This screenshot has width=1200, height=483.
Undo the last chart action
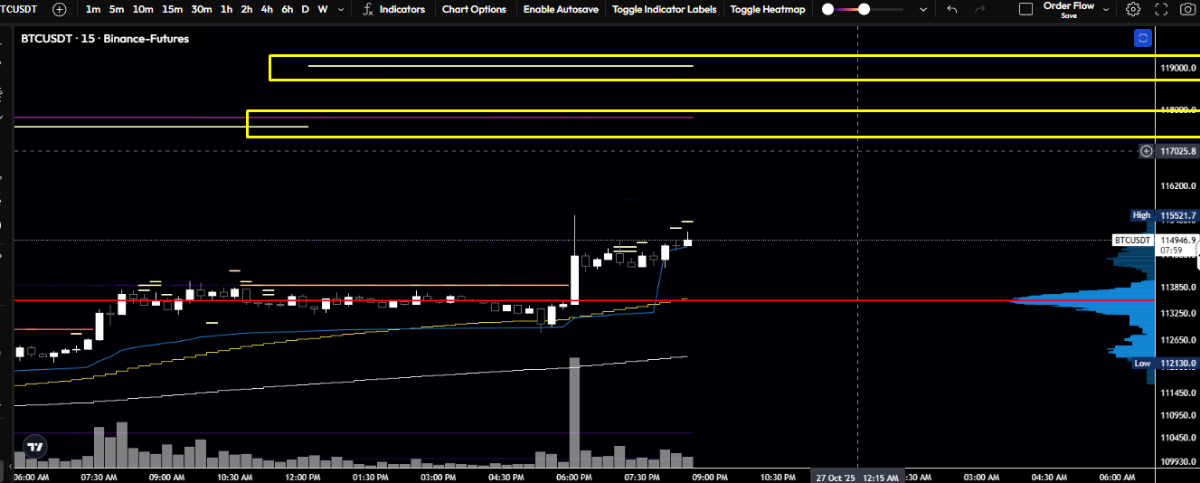[x=951, y=9]
